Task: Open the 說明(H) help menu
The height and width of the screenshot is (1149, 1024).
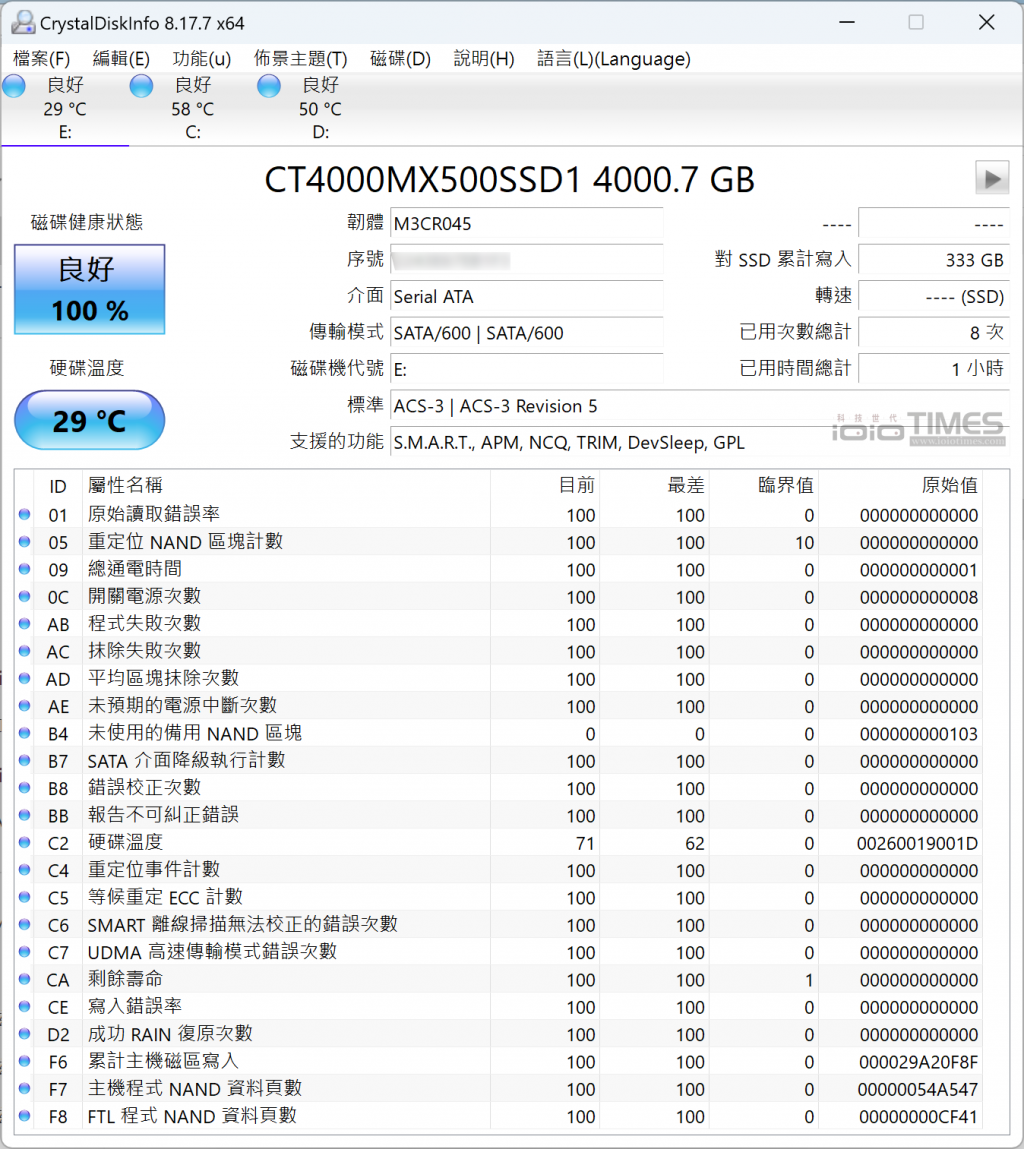Action: [483, 59]
